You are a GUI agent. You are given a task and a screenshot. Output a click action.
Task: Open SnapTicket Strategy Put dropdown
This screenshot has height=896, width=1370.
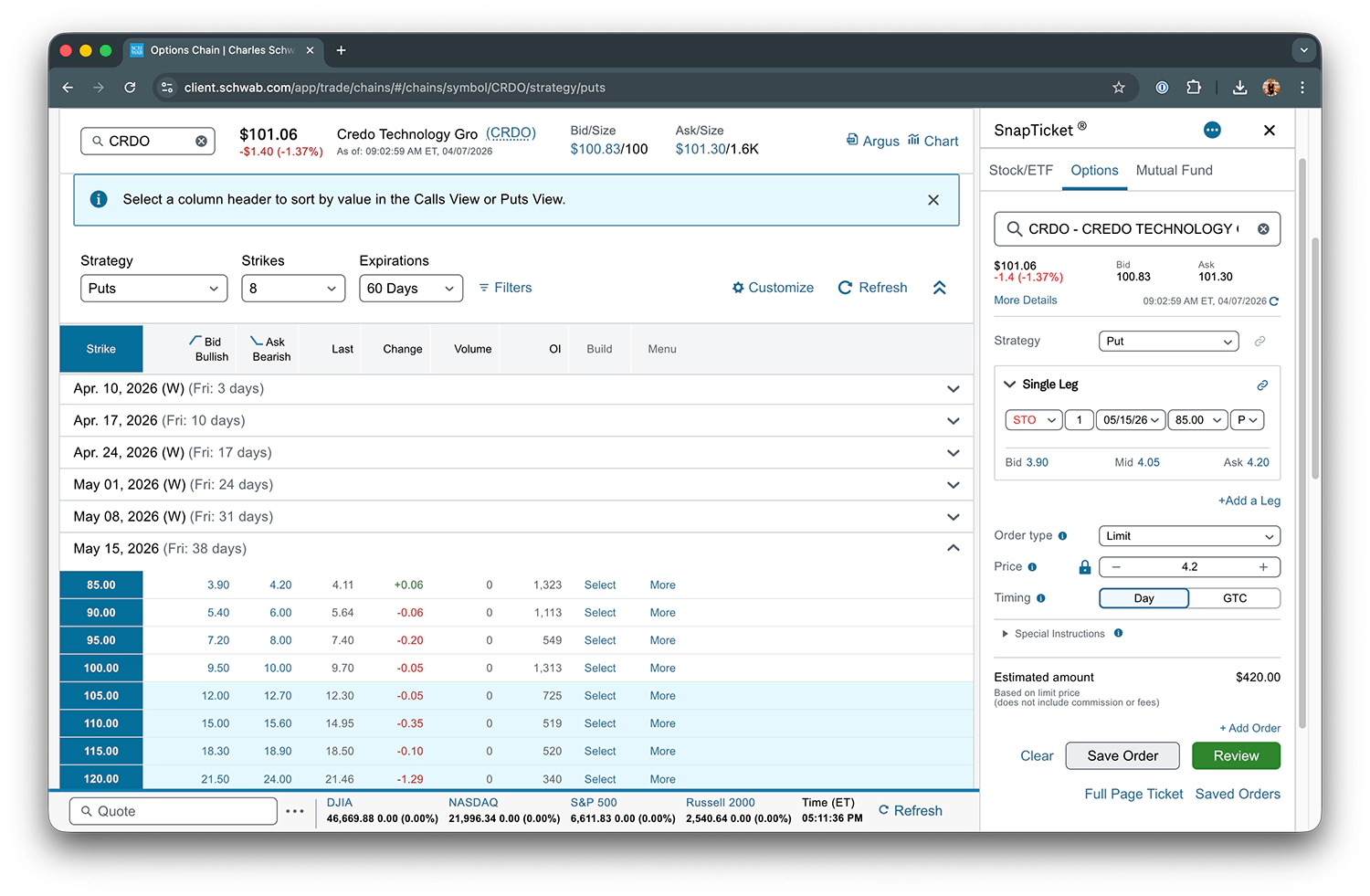tap(1168, 342)
